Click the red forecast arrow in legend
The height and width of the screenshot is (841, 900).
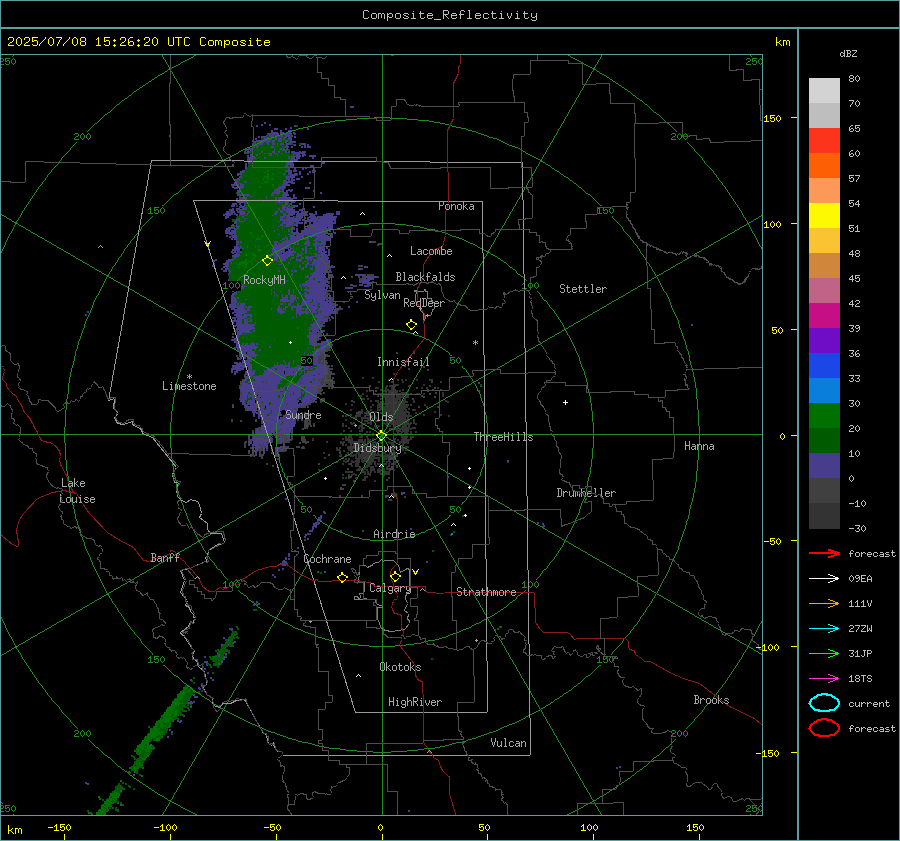[824, 553]
